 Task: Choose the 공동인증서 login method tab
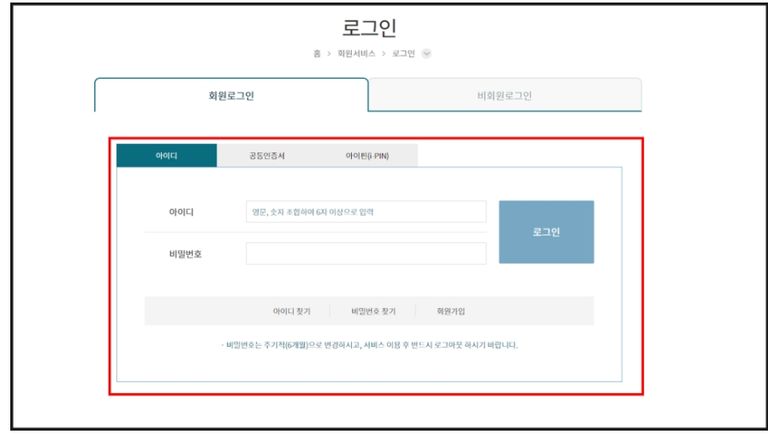point(267,156)
